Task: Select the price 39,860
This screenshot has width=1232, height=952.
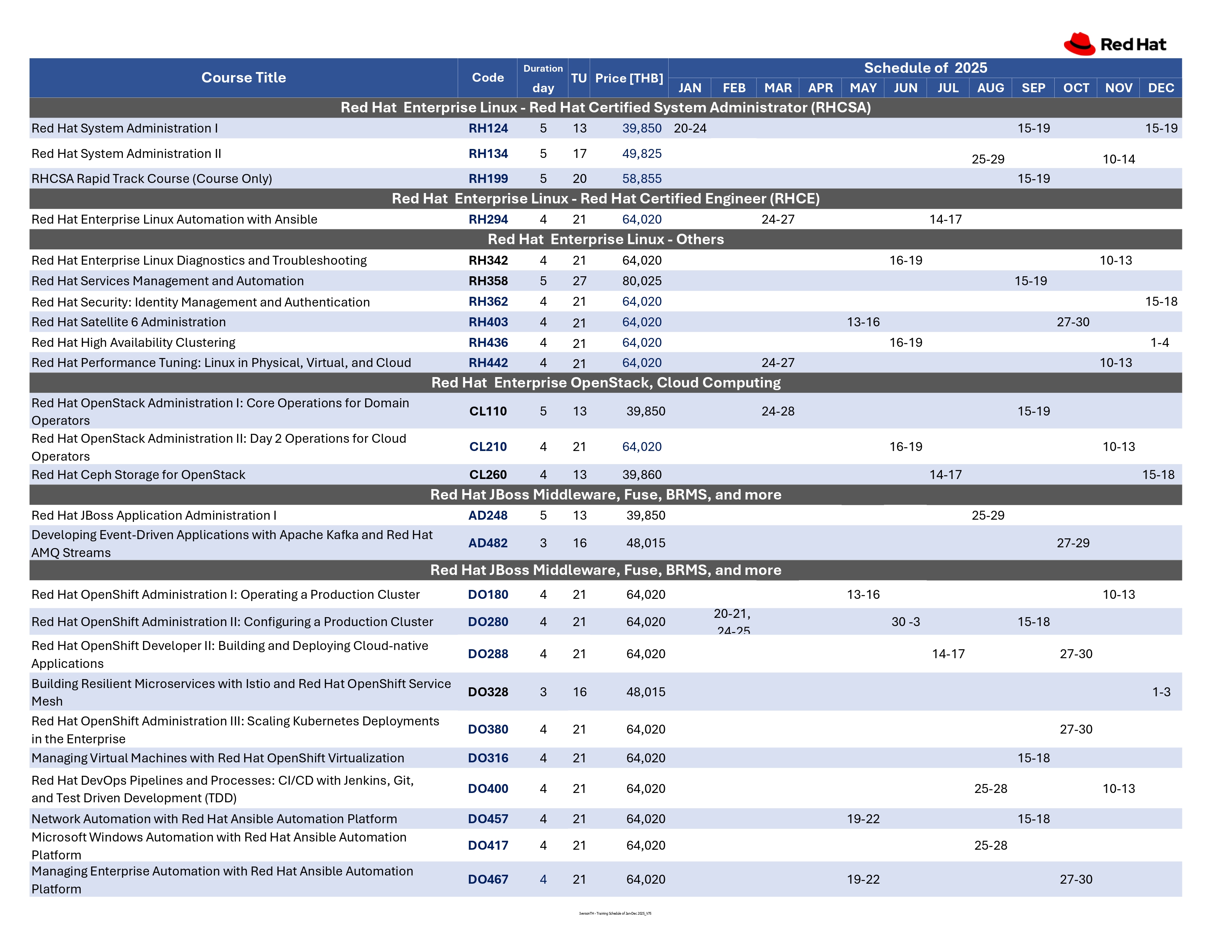Action: pyautogui.click(x=642, y=475)
